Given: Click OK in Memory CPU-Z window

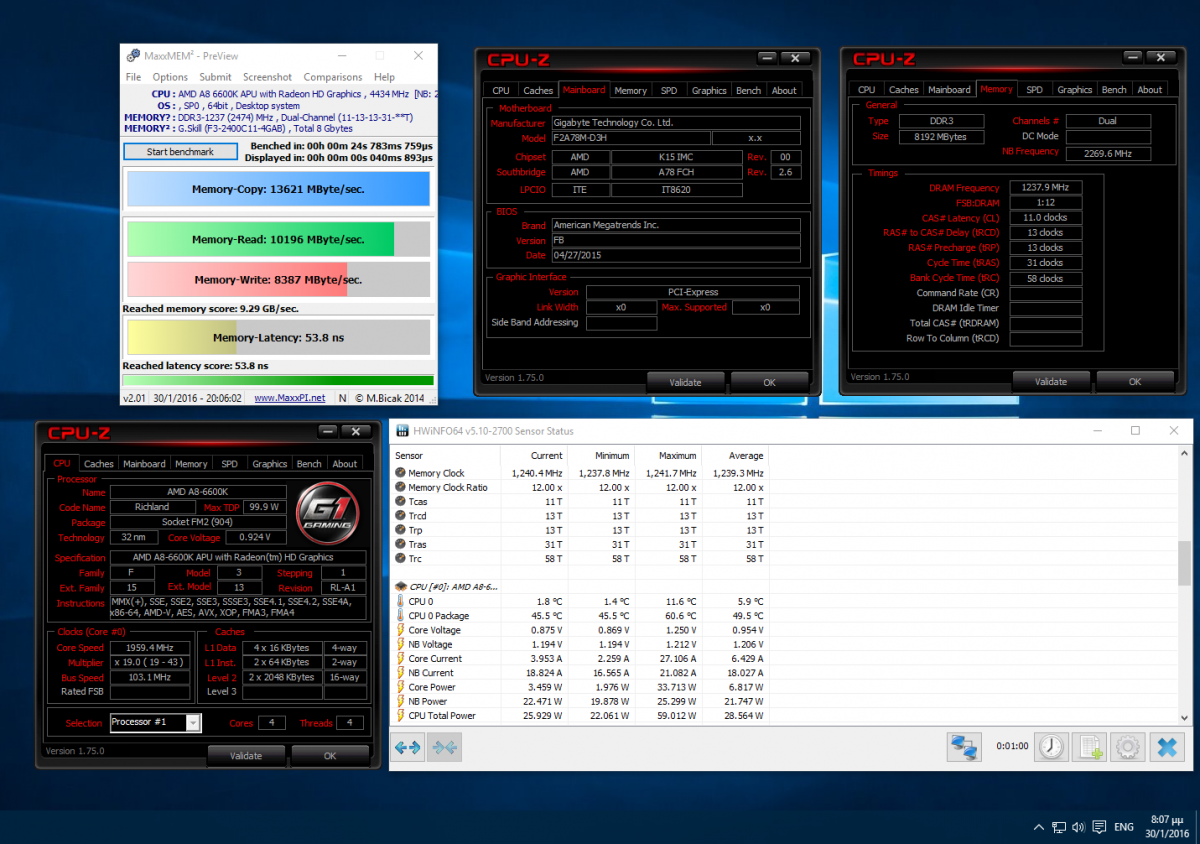Looking at the screenshot, I should (x=1135, y=382).
